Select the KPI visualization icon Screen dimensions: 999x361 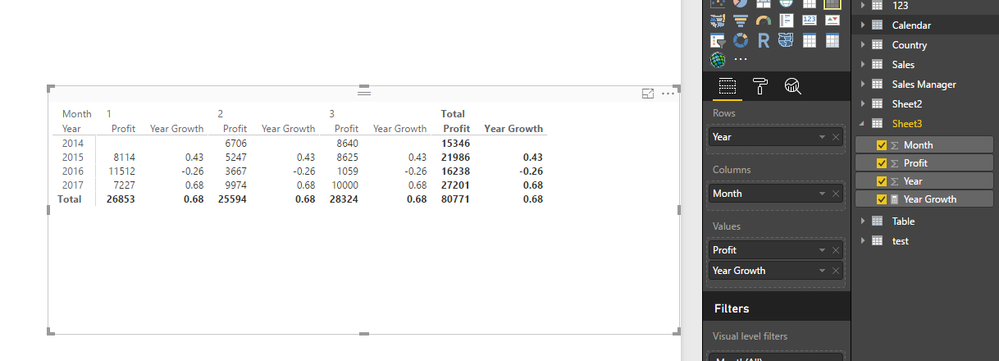832,21
